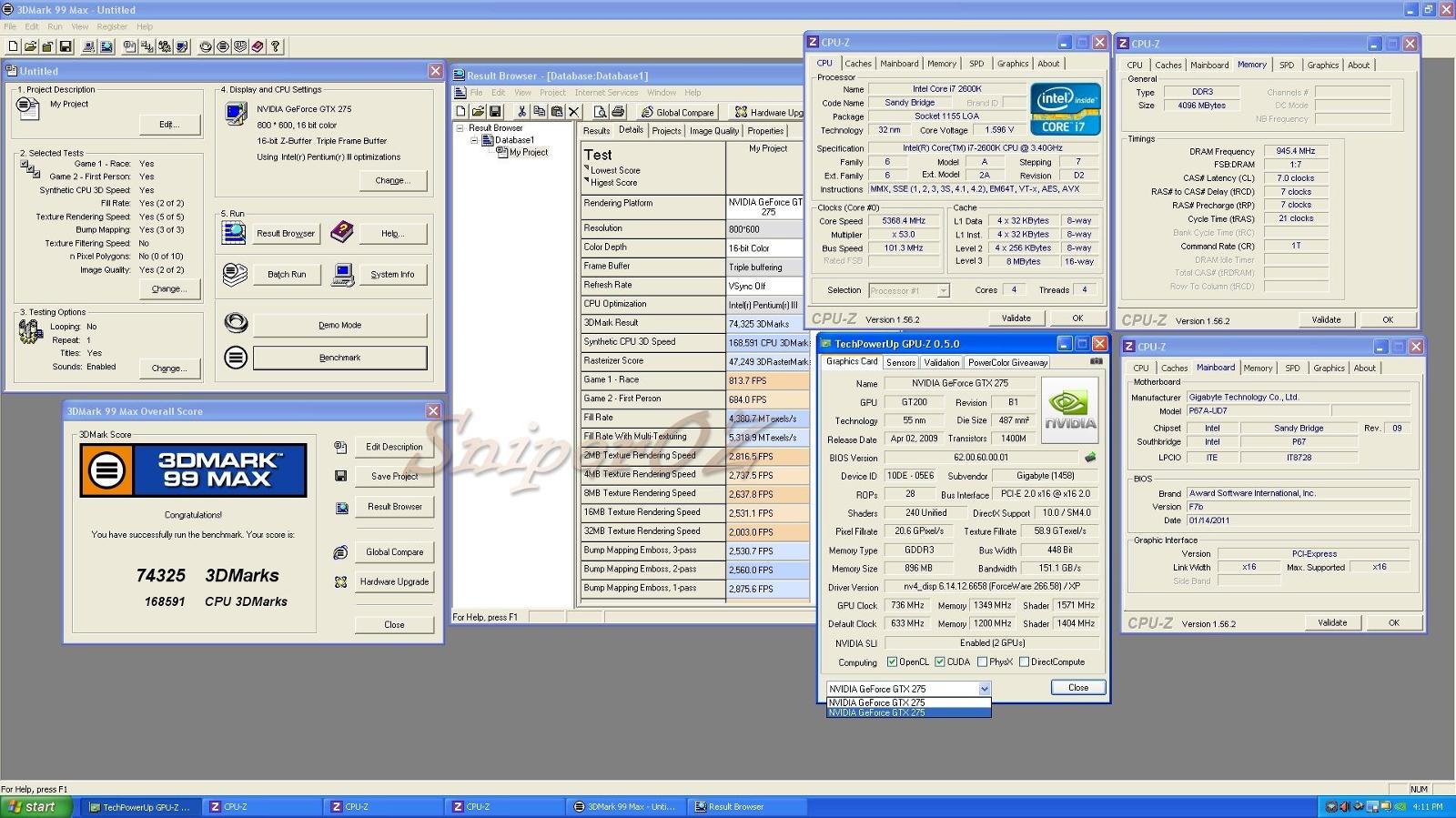Image resolution: width=1456 pixels, height=818 pixels.
Task: Click New project icon in 3DMark toolbar
Action: tap(13, 46)
